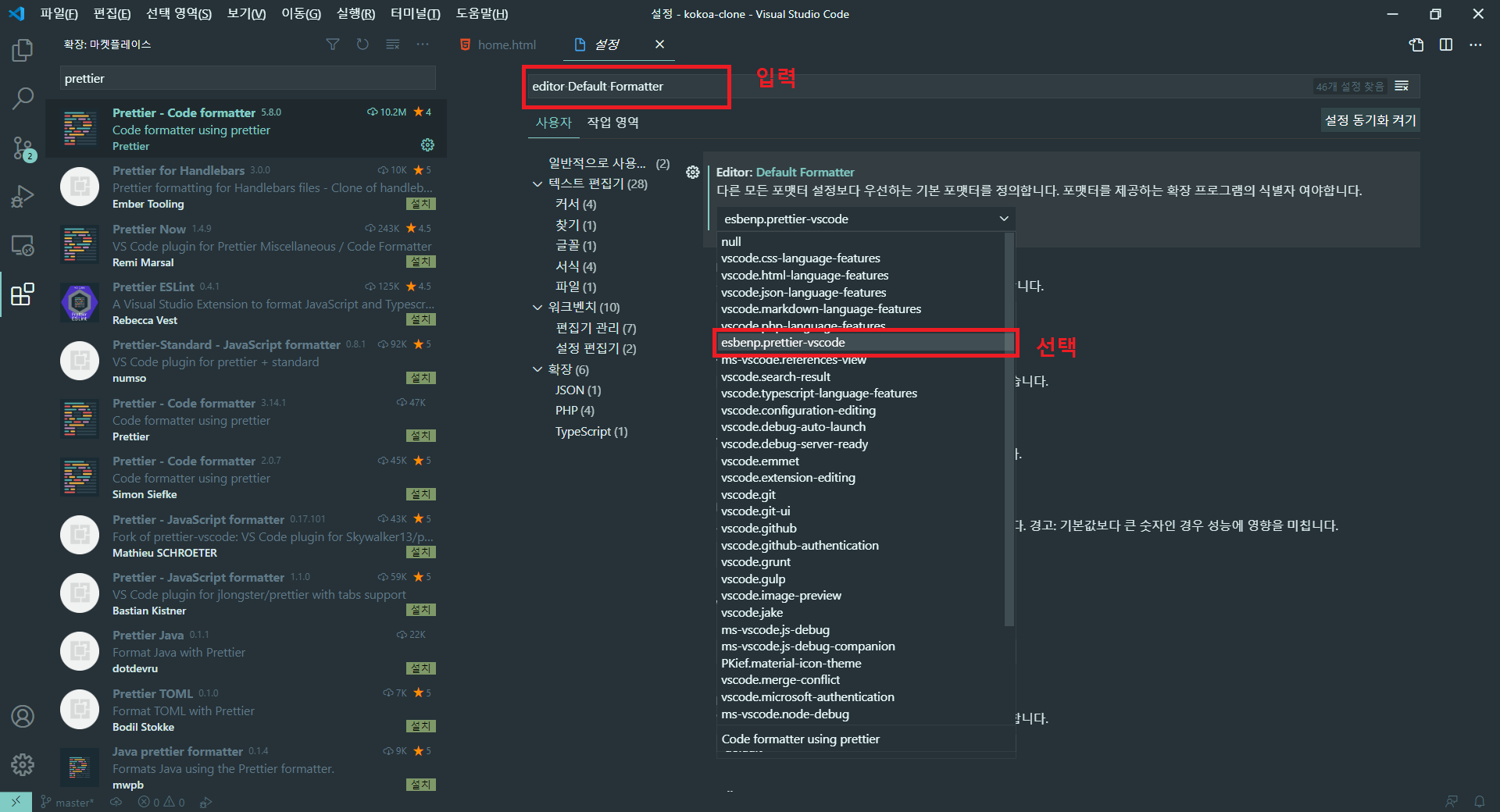Open Run and Debug view
This screenshot has width=1500, height=812.
pyautogui.click(x=23, y=196)
